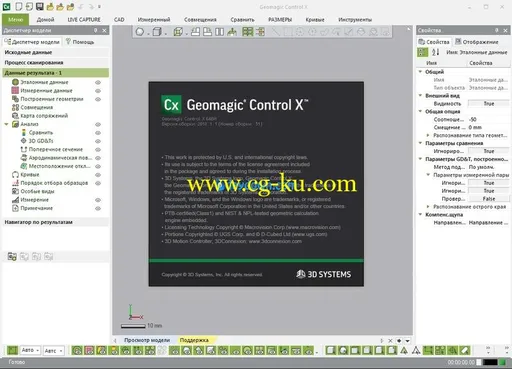Image resolution: width=512 pixels, height=369 pixels.
Task: Toggle visibility eye for Эталонные данные
Action: 98,82
